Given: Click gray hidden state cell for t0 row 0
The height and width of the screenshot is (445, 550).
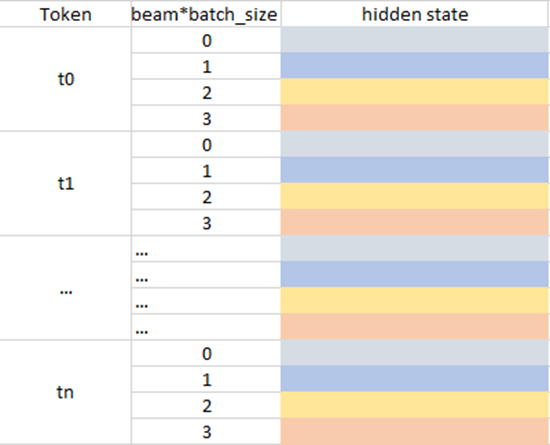Looking at the screenshot, I should pos(415,40).
